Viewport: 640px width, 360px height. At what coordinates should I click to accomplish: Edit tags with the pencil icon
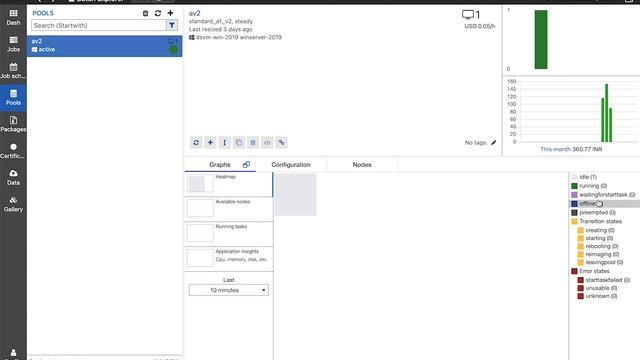point(493,142)
